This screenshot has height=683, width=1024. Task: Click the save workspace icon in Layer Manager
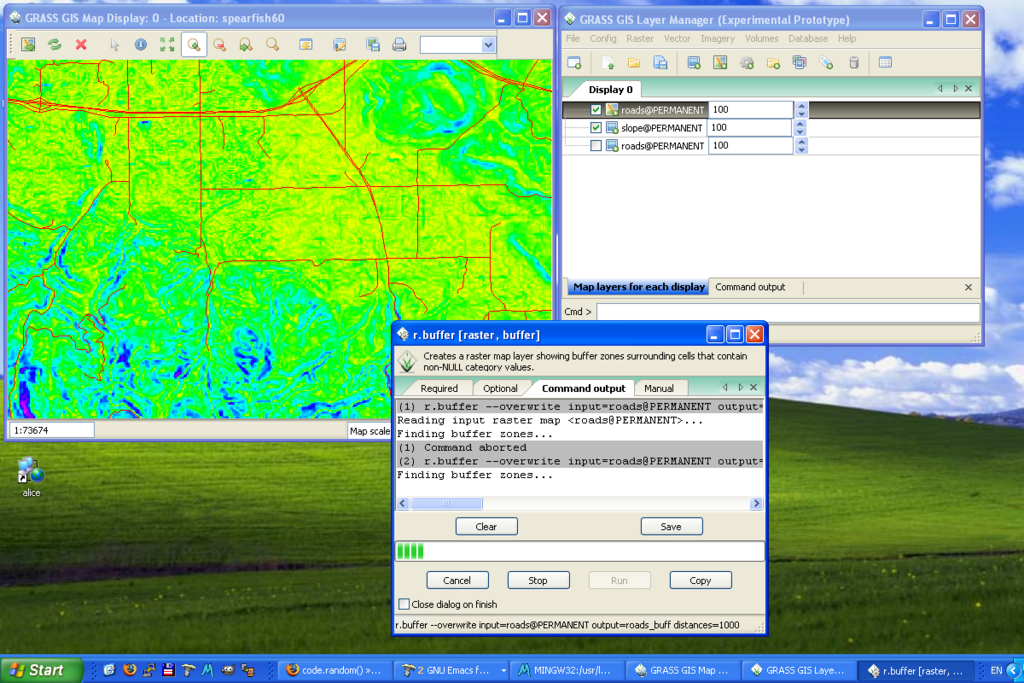(660, 63)
